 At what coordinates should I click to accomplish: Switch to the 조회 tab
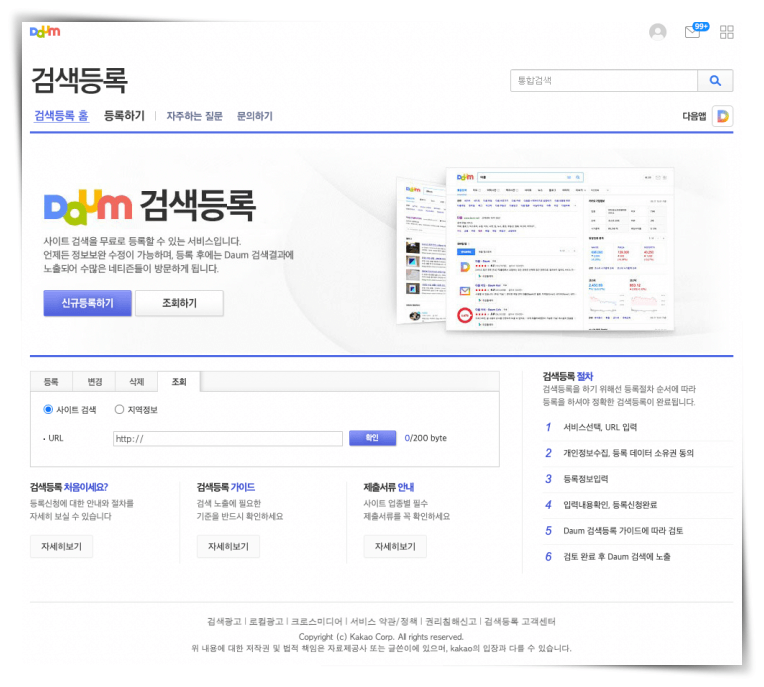(x=179, y=382)
